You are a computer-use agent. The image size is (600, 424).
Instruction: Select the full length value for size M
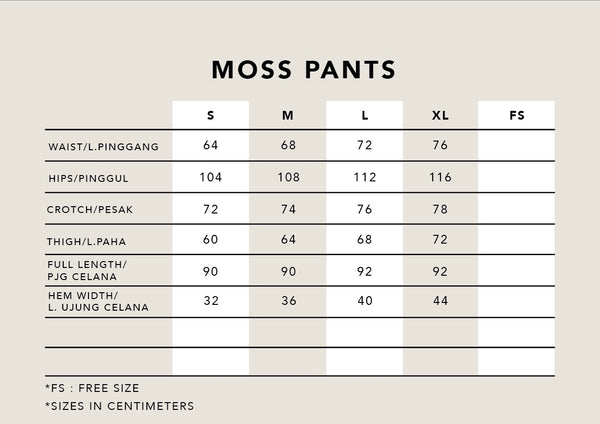tap(288, 271)
